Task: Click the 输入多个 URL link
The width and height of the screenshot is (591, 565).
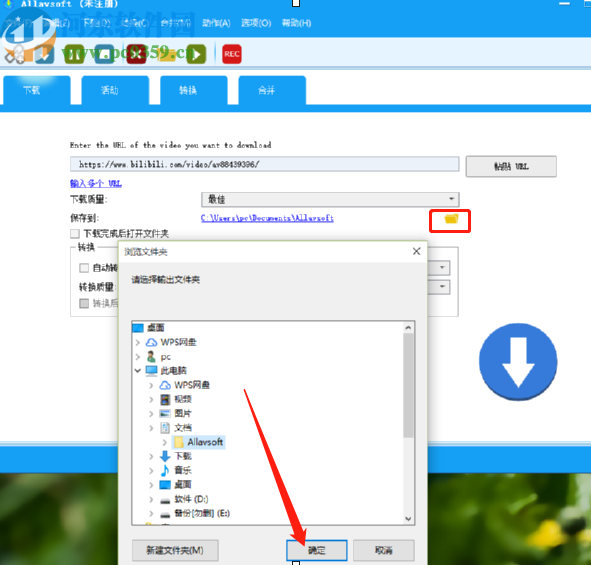Action: click(96, 184)
